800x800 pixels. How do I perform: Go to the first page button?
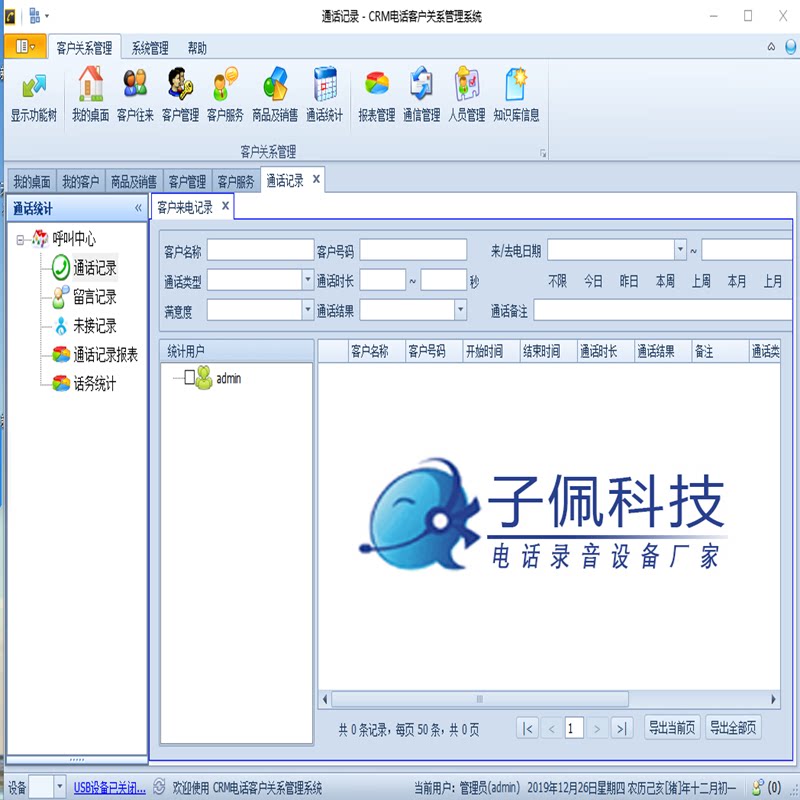pyautogui.click(x=527, y=728)
